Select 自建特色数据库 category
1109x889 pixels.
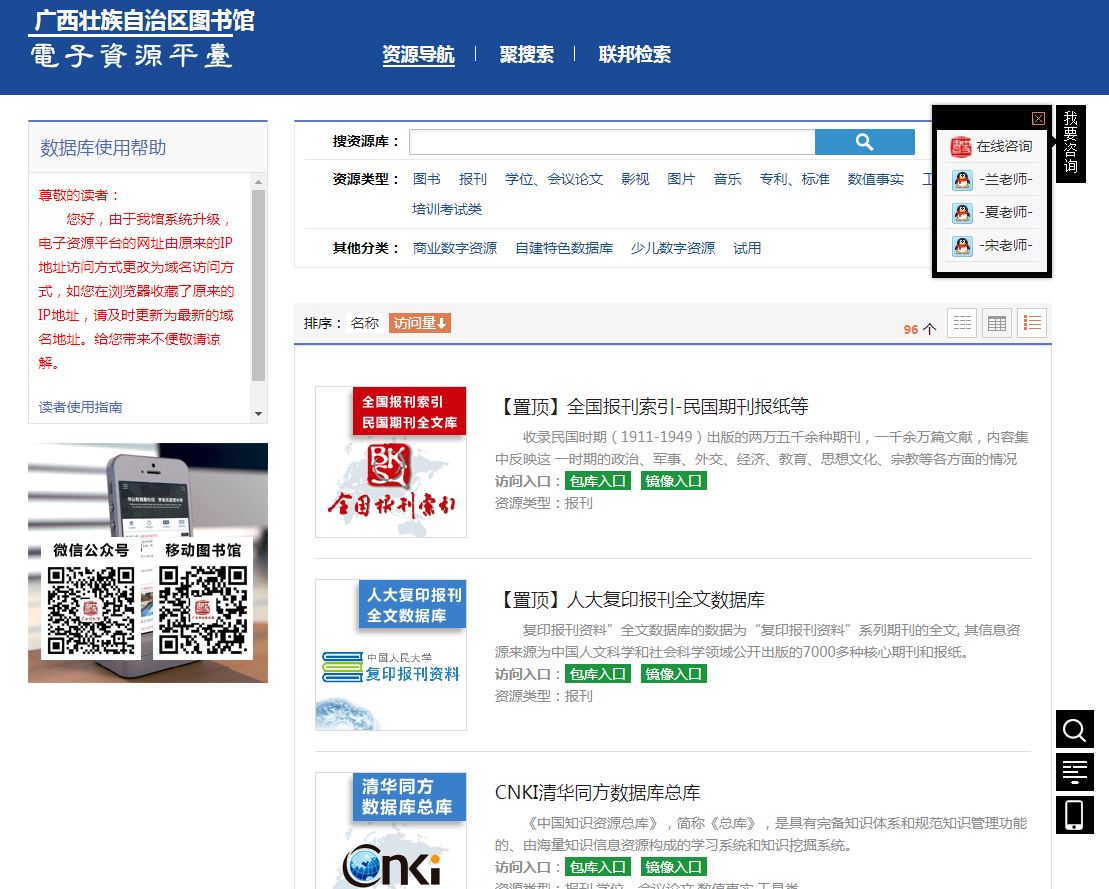pyautogui.click(x=564, y=248)
